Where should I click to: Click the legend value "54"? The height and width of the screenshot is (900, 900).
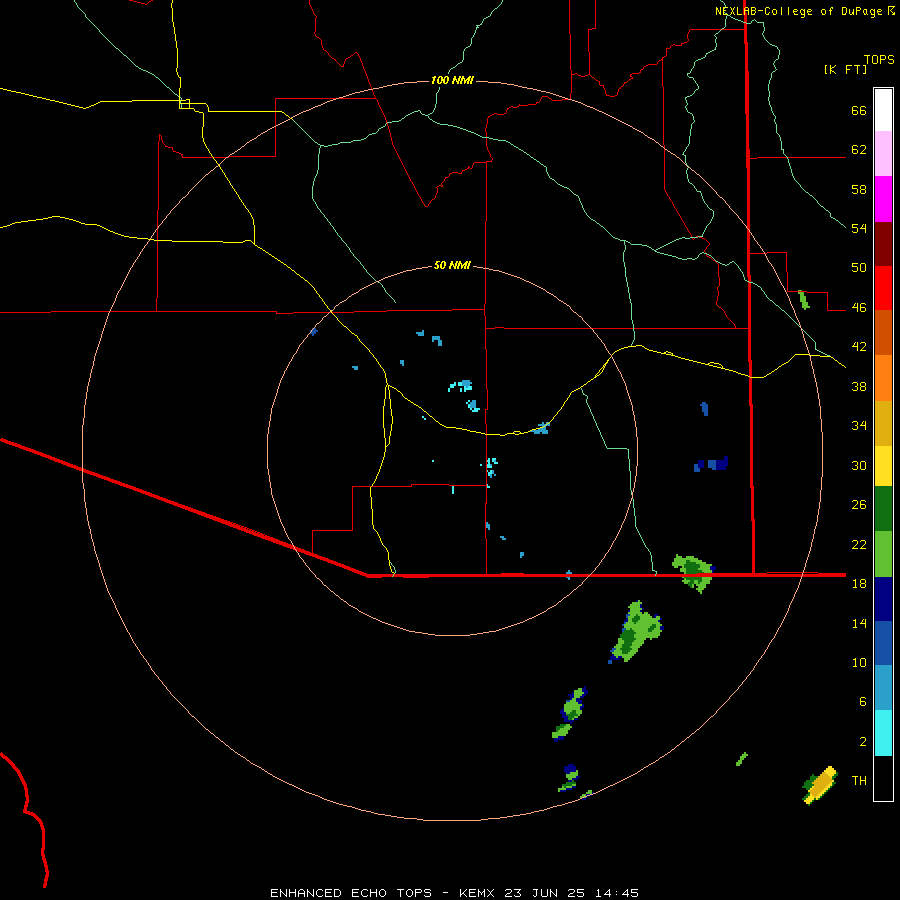pyautogui.click(x=859, y=228)
